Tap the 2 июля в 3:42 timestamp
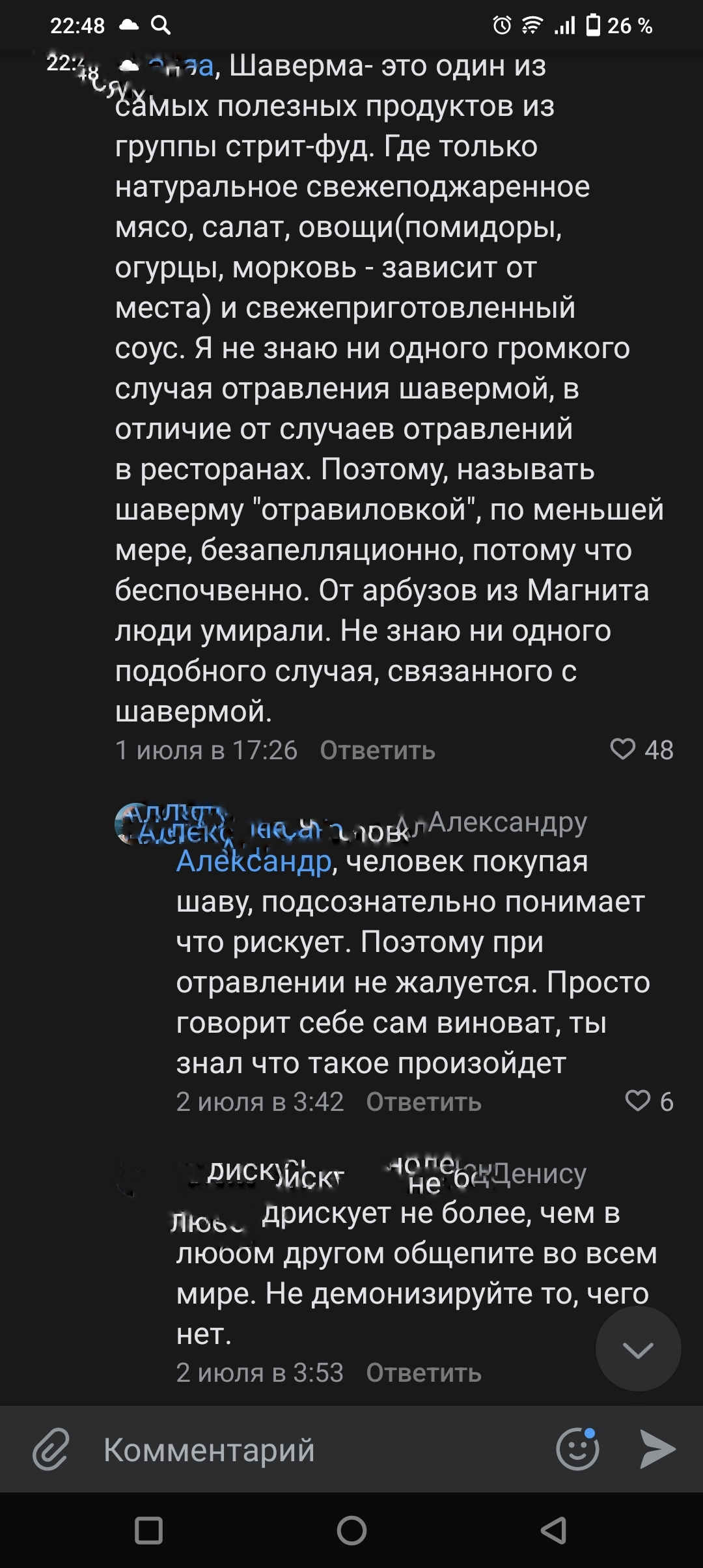Image resolution: width=703 pixels, height=1568 pixels. point(260,1102)
